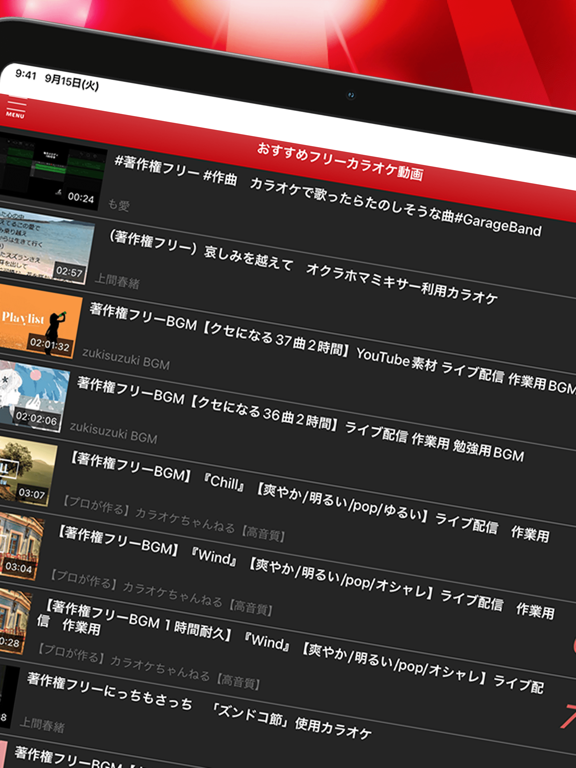Open thumbnail with 03:04 duration
The width and height of the screenshot is (576, 768).
pos(21,545)
